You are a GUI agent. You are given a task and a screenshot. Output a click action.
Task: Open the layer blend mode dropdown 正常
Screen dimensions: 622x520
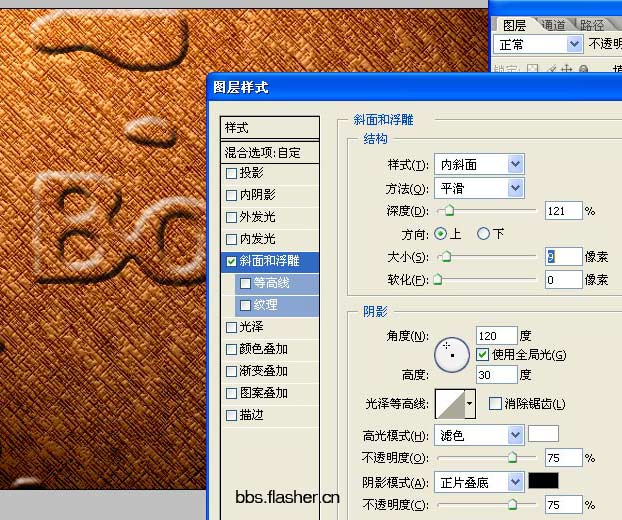(538, 44)
